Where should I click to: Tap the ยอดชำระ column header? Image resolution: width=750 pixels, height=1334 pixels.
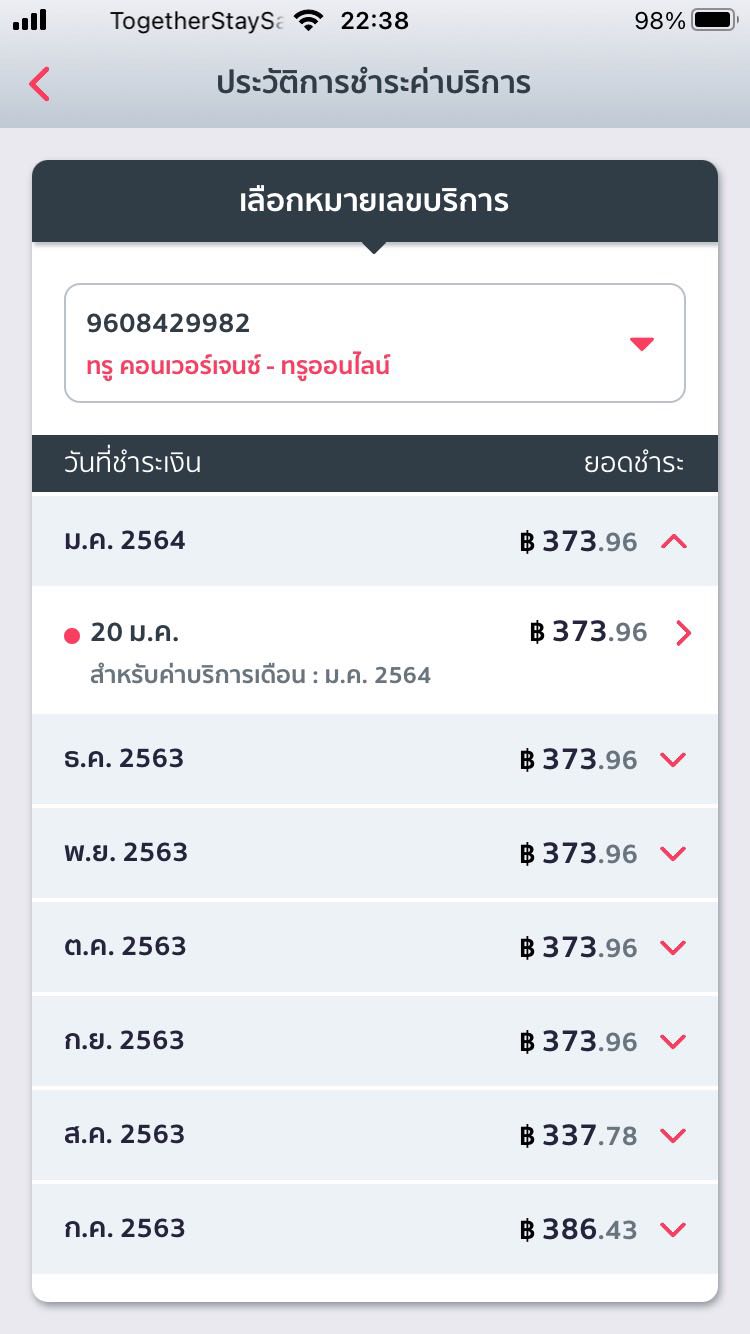pyautogui.click(x=634, y=463)
